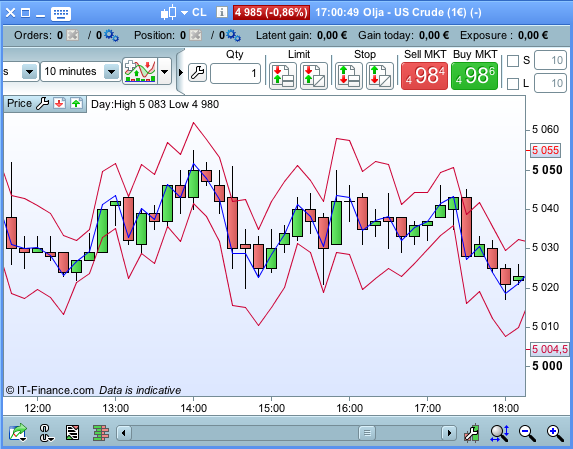This screenshot has width=573, height=449.
Task: Click the link charts chain icon
Action: pyautogui.click(x=46, y=433)
